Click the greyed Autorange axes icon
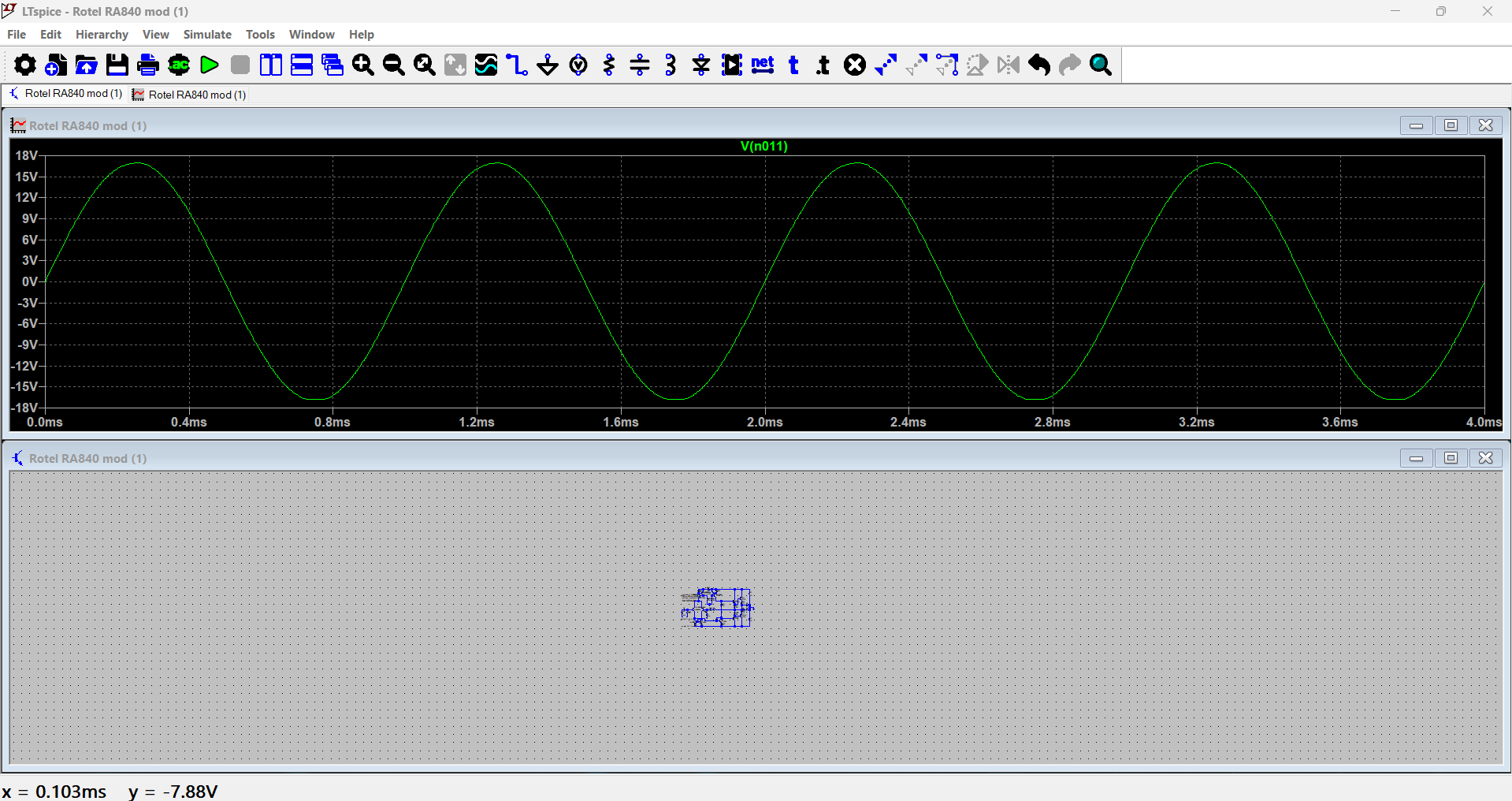 pos(455,65)
